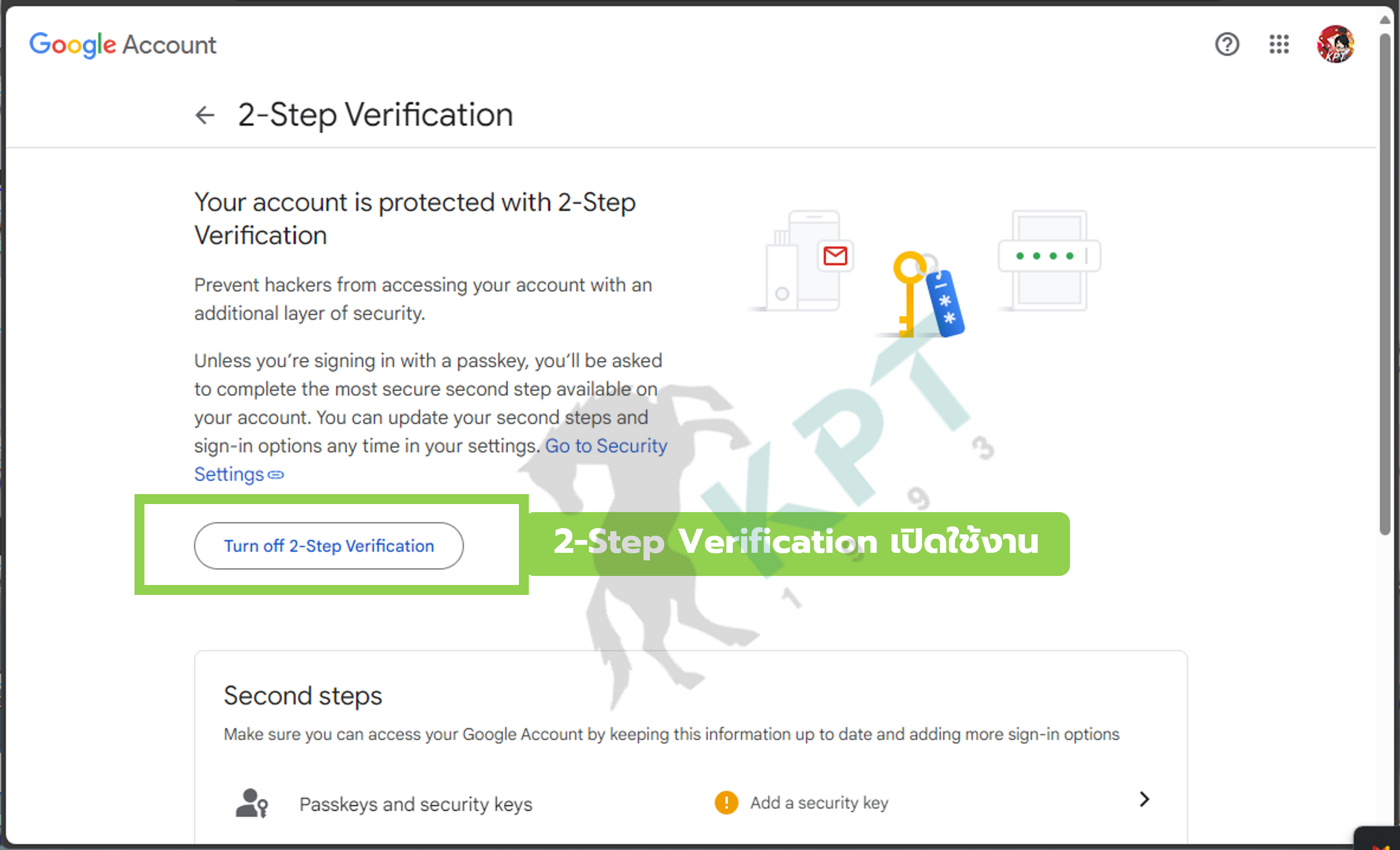Click scrollbar up arrow at top
The height and width of the screenshot is (850, 1400).
pyautogui.click(x=1385, y=19)
